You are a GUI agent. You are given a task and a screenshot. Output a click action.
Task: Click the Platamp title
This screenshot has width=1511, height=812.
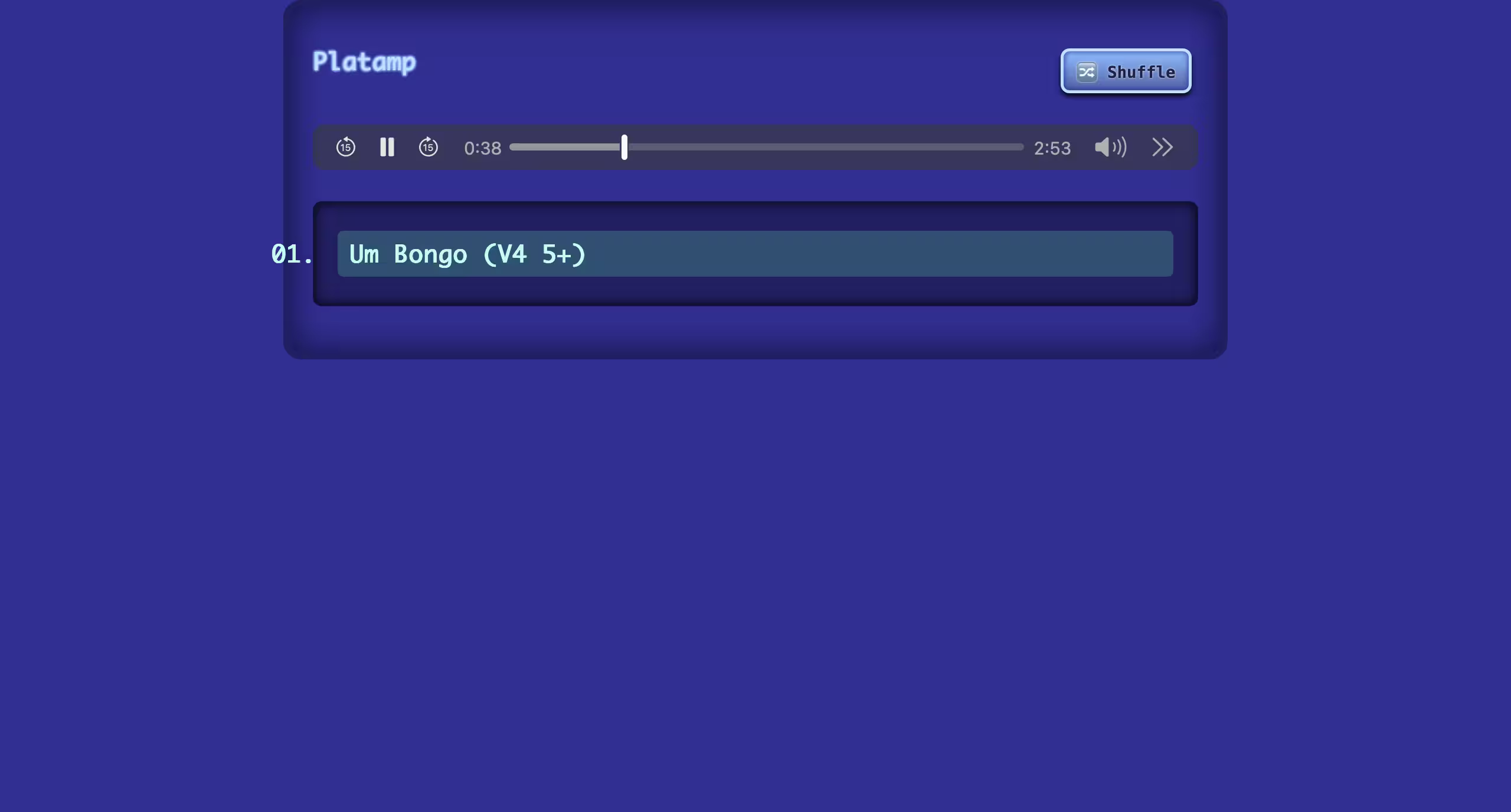[364, 62]
